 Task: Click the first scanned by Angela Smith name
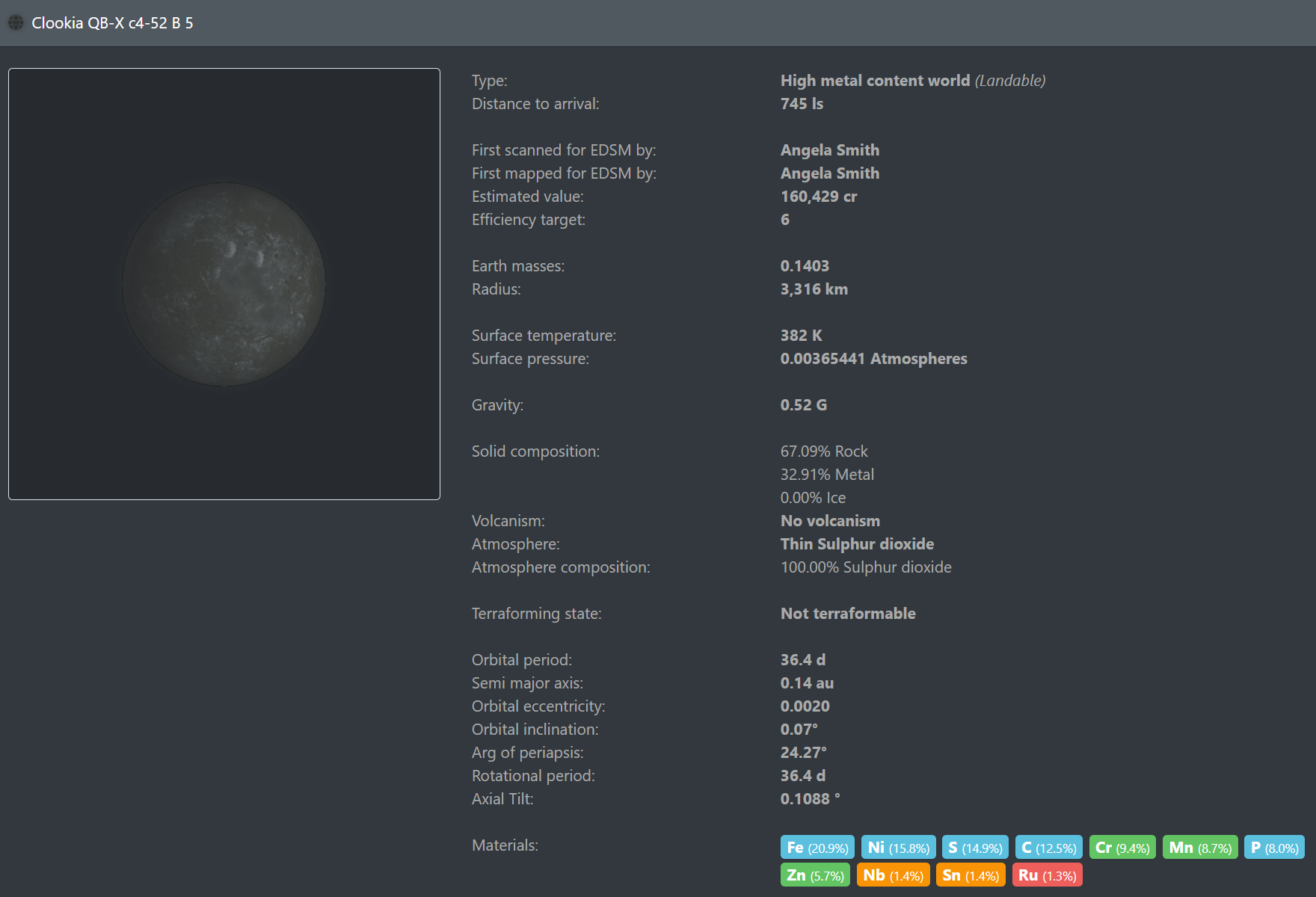click(830, 150)
